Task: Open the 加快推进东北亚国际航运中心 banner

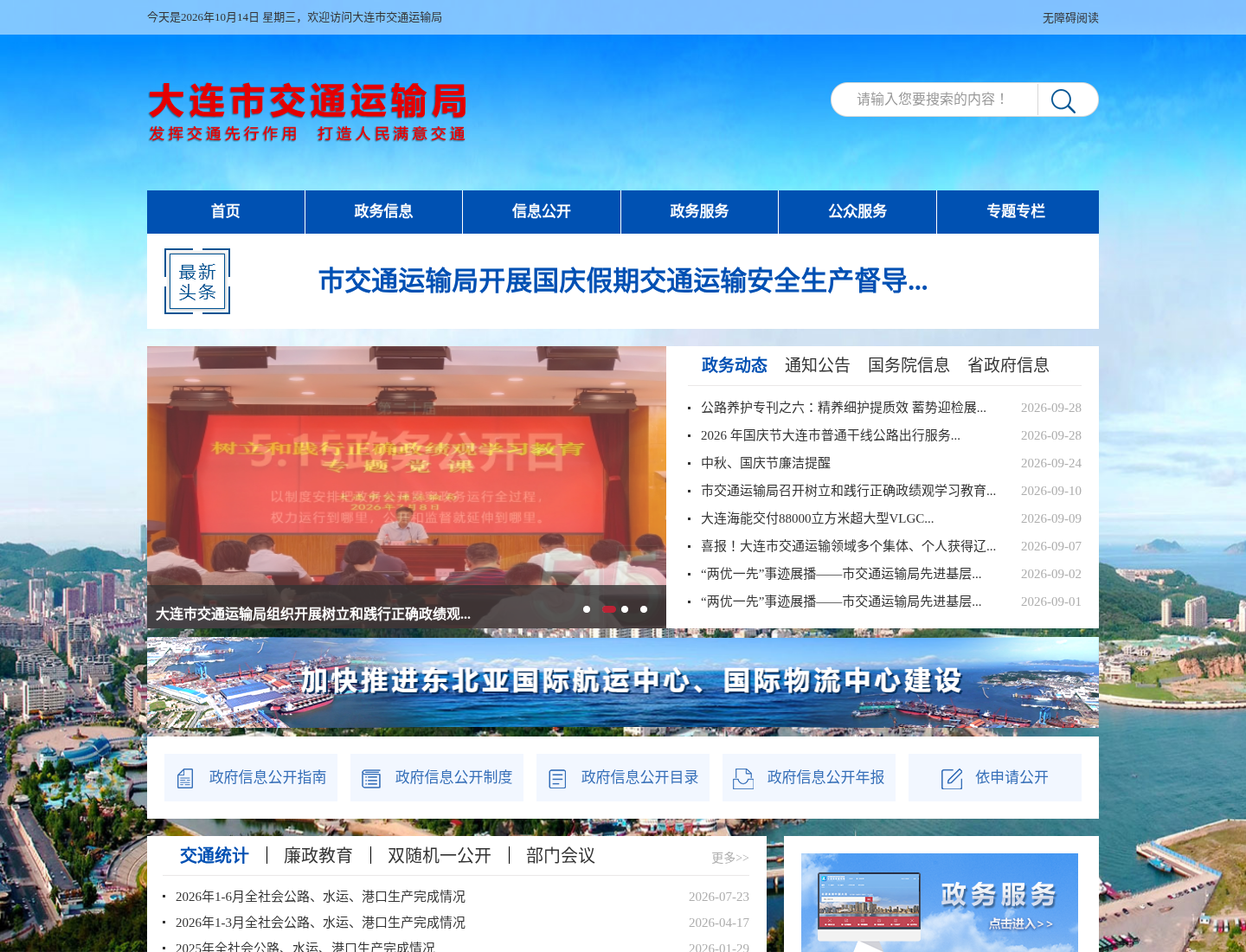Action: click(623, 683)
